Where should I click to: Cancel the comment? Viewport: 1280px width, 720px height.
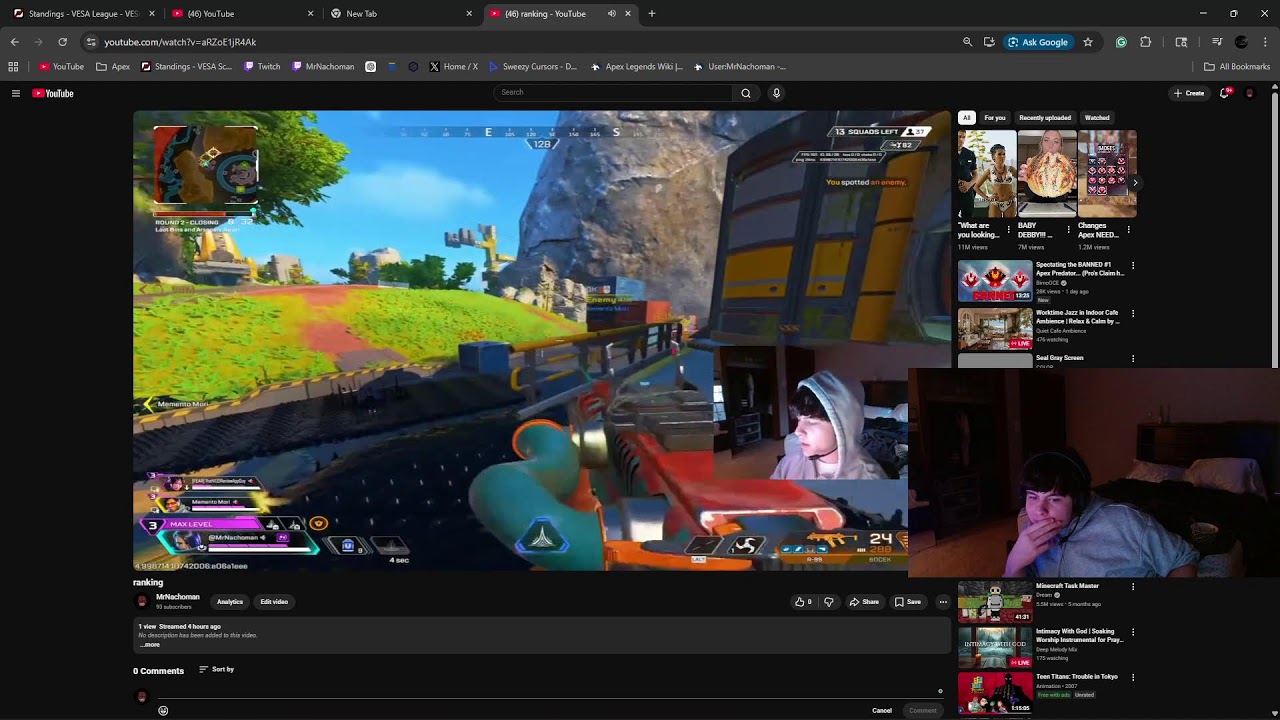pyautogui.click(x=882, y=711)
